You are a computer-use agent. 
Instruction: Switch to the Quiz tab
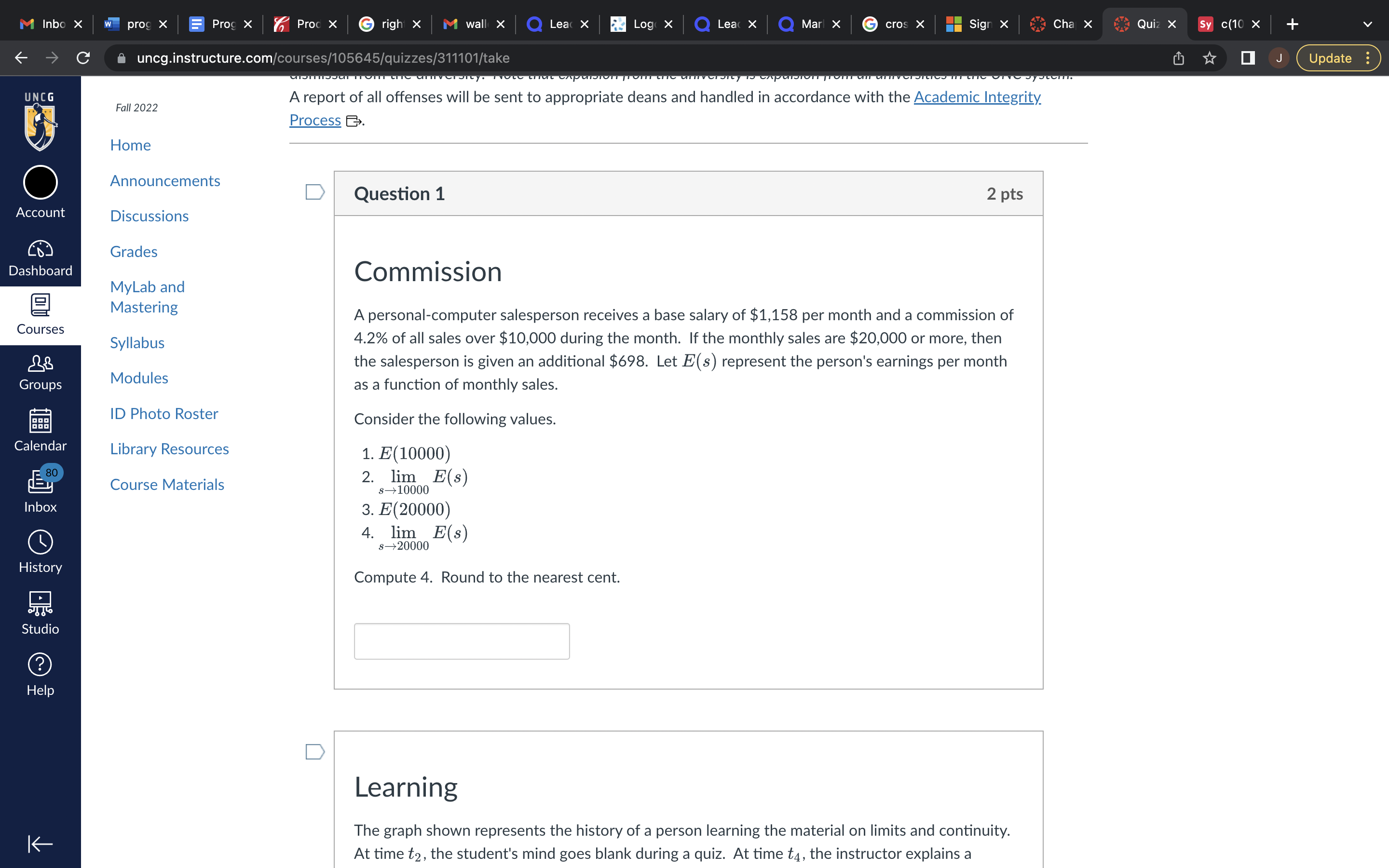pos(1145,24)
